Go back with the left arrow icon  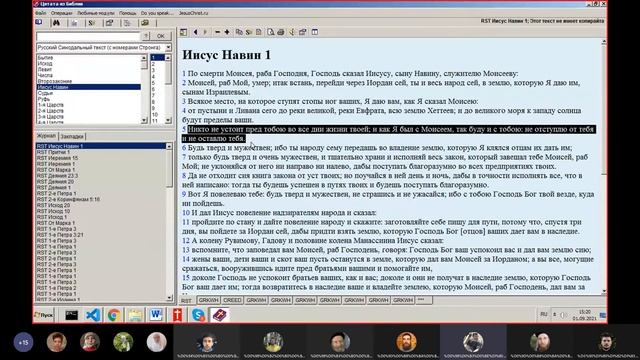[196, 32]
